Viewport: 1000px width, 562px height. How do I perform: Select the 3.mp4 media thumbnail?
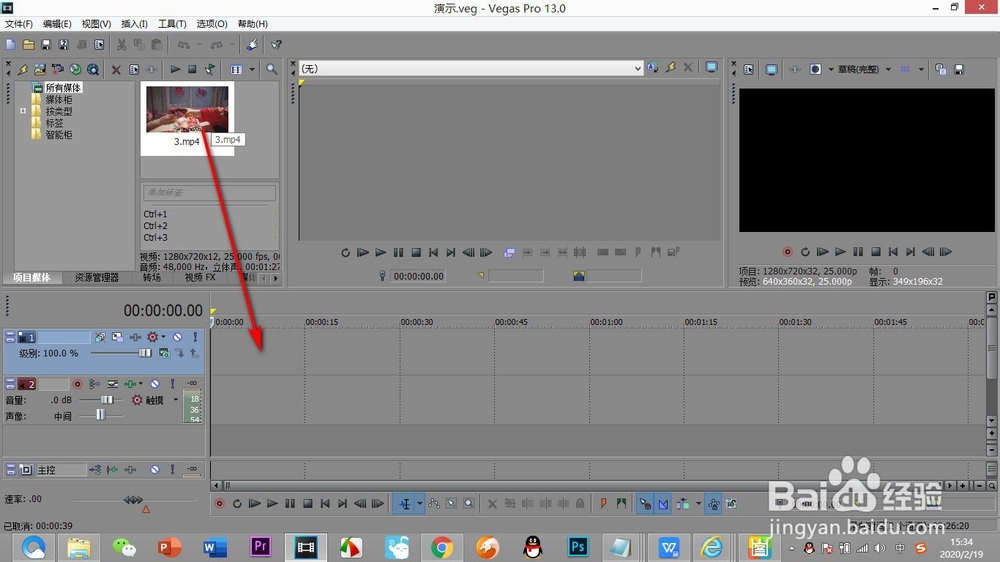coord(187,110)
